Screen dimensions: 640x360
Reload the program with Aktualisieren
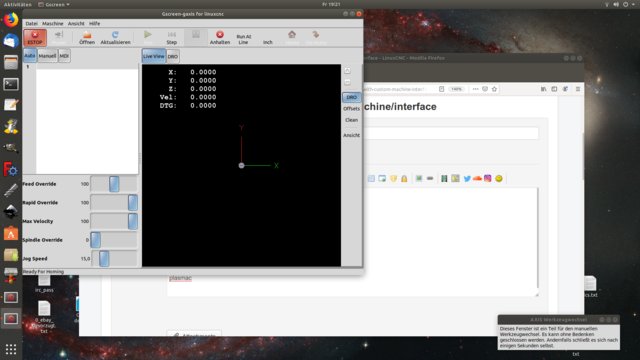(x=116, y=38)
